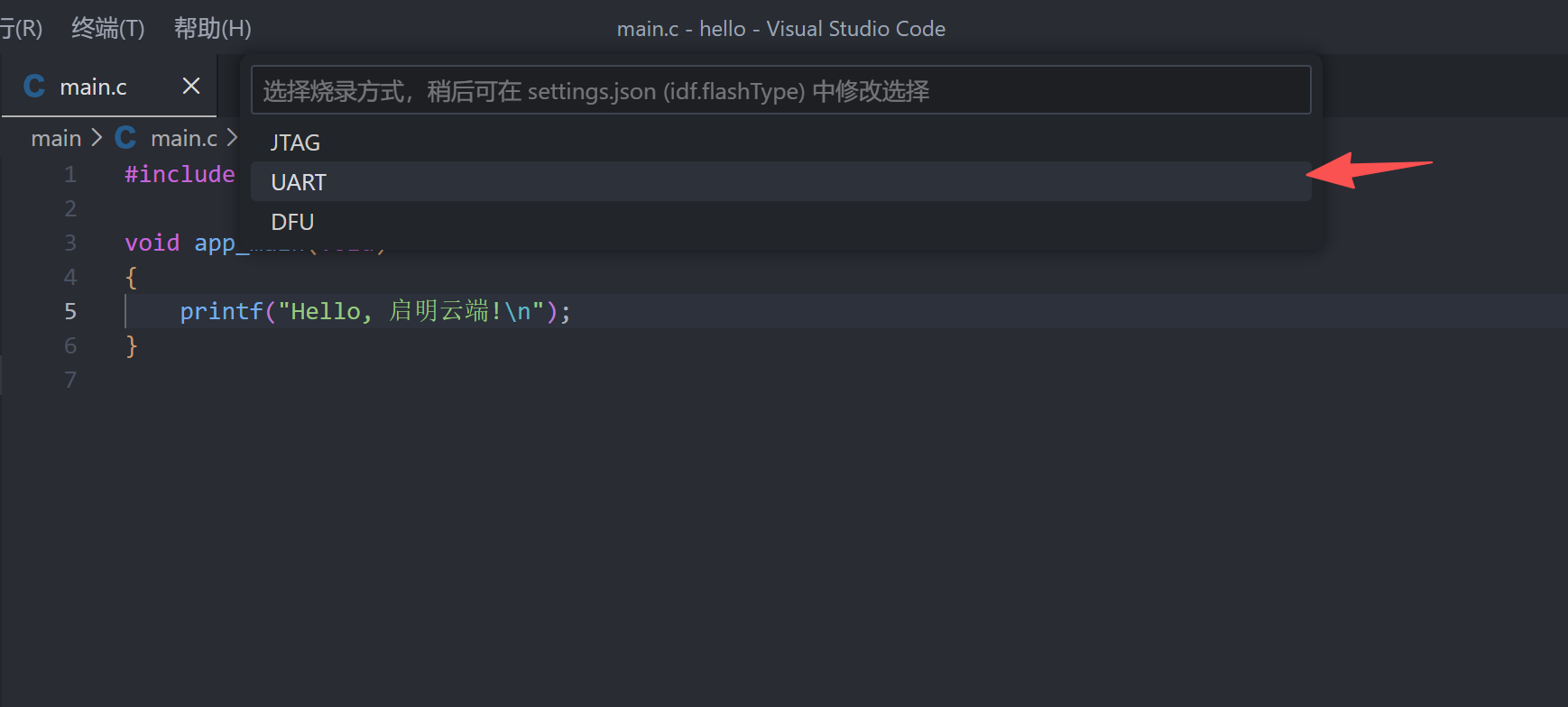This screenshot has width=1568, height=707.
Task: Choose DFU flash method
Action: coord(780,222)
